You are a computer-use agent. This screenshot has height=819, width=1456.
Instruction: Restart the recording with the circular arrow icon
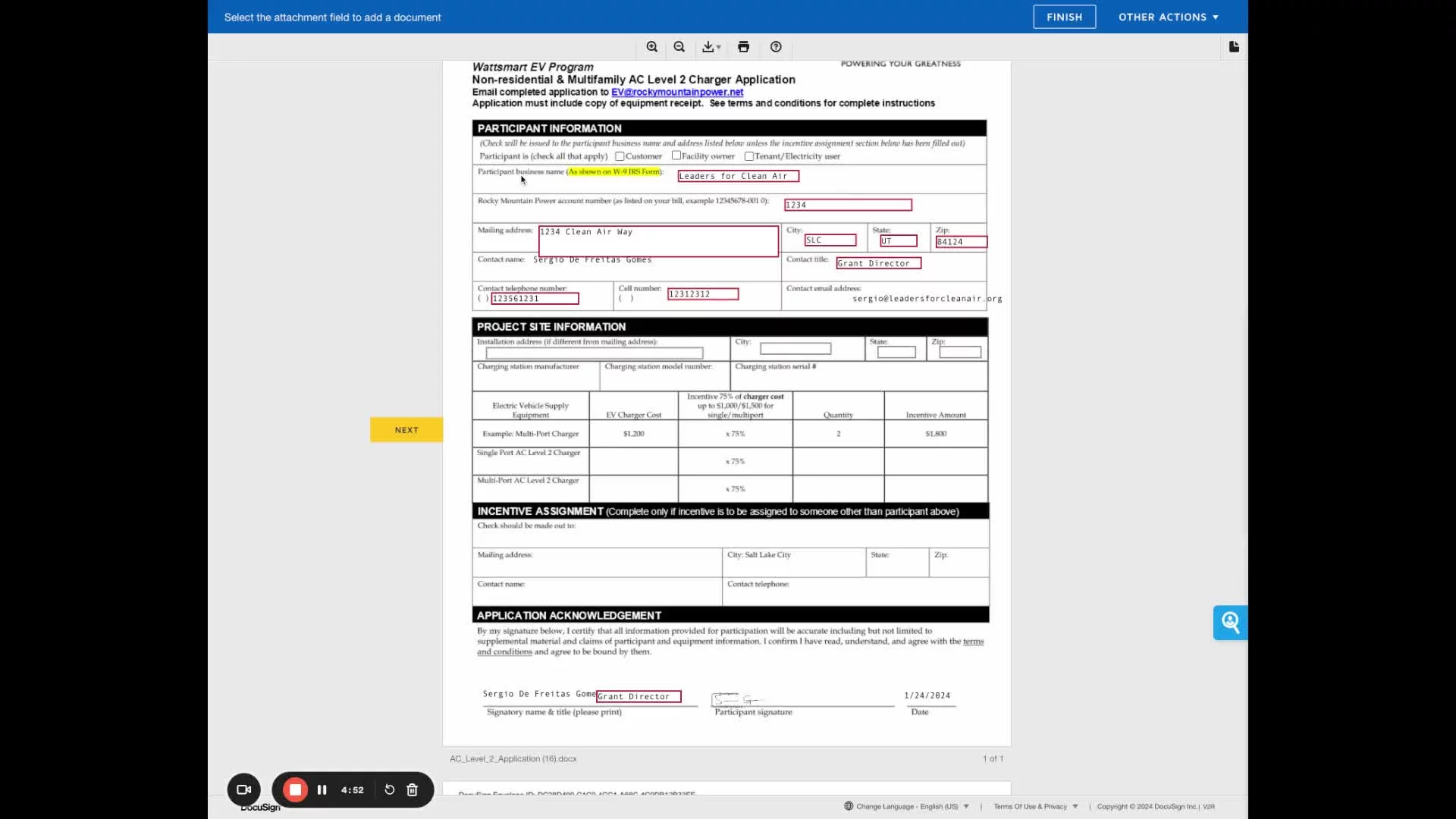tap(390, 789)
